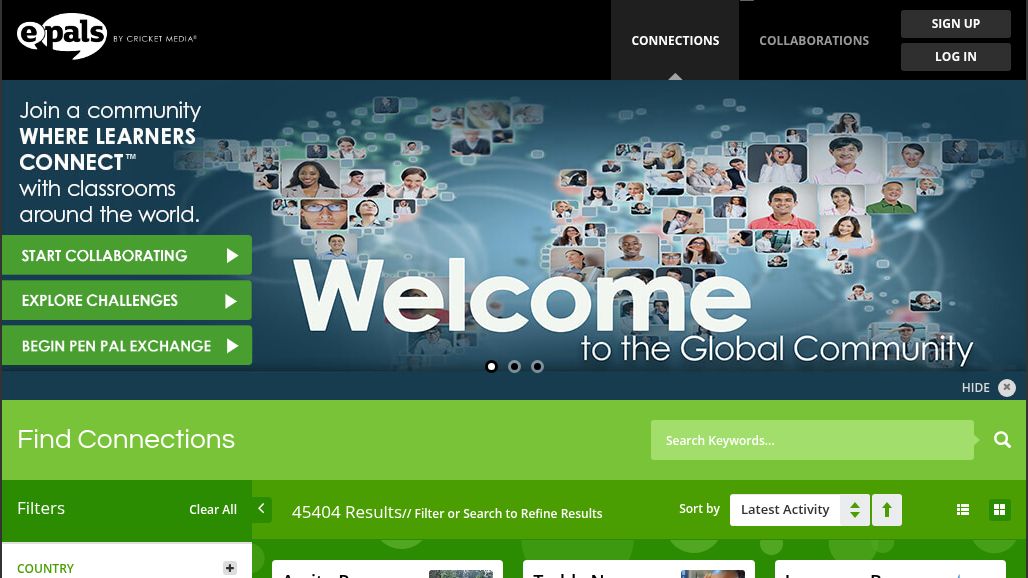This screenshot has height=578, width=1028.
Task: Click the search magnifier icon
Action: 1002,440
